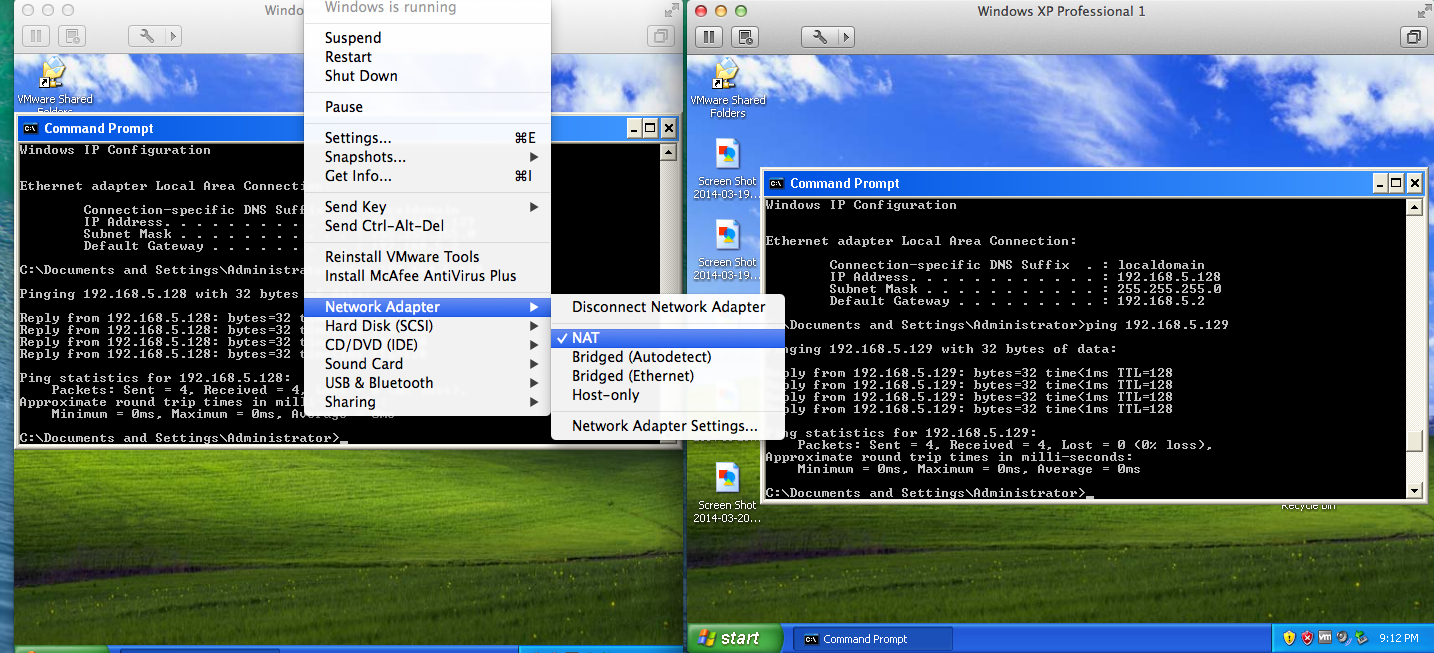The width and height of the screenshot is (1434, 653).
Task: Click Command Prompt taskbar button in right VM
Action: pos(873,639)
